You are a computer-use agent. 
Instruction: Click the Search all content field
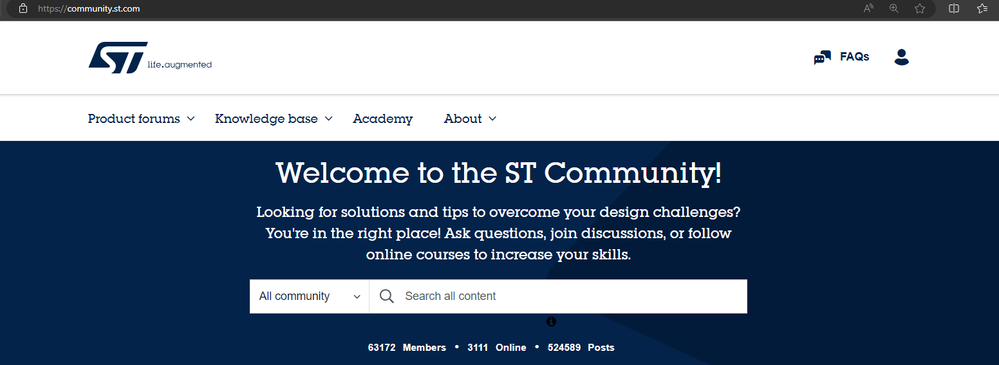point(558,296)
